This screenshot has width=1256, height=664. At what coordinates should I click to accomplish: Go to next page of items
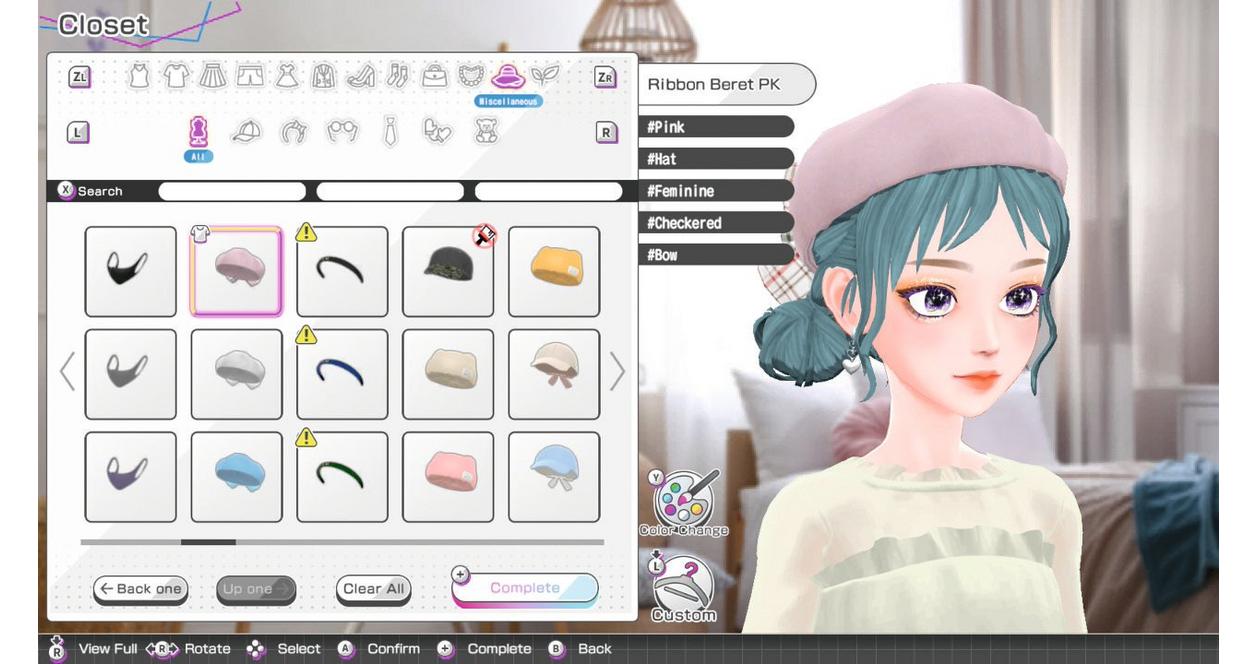[617, 372]
